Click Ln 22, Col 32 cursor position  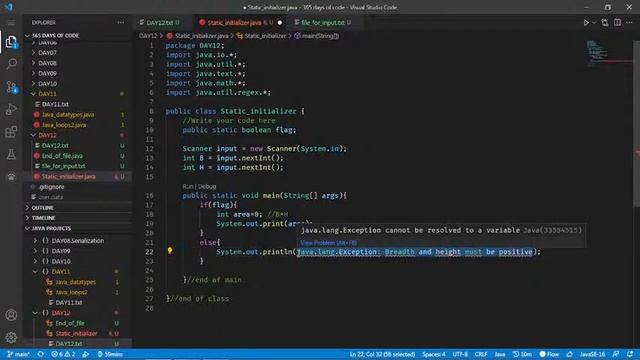coord(382,354)
